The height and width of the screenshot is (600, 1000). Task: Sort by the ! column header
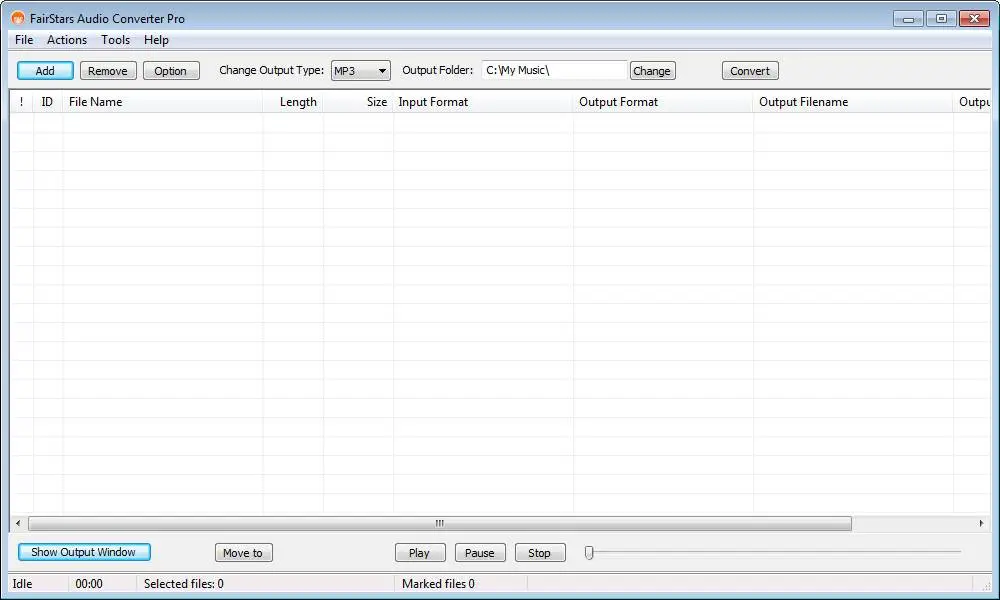coord(22,102)
